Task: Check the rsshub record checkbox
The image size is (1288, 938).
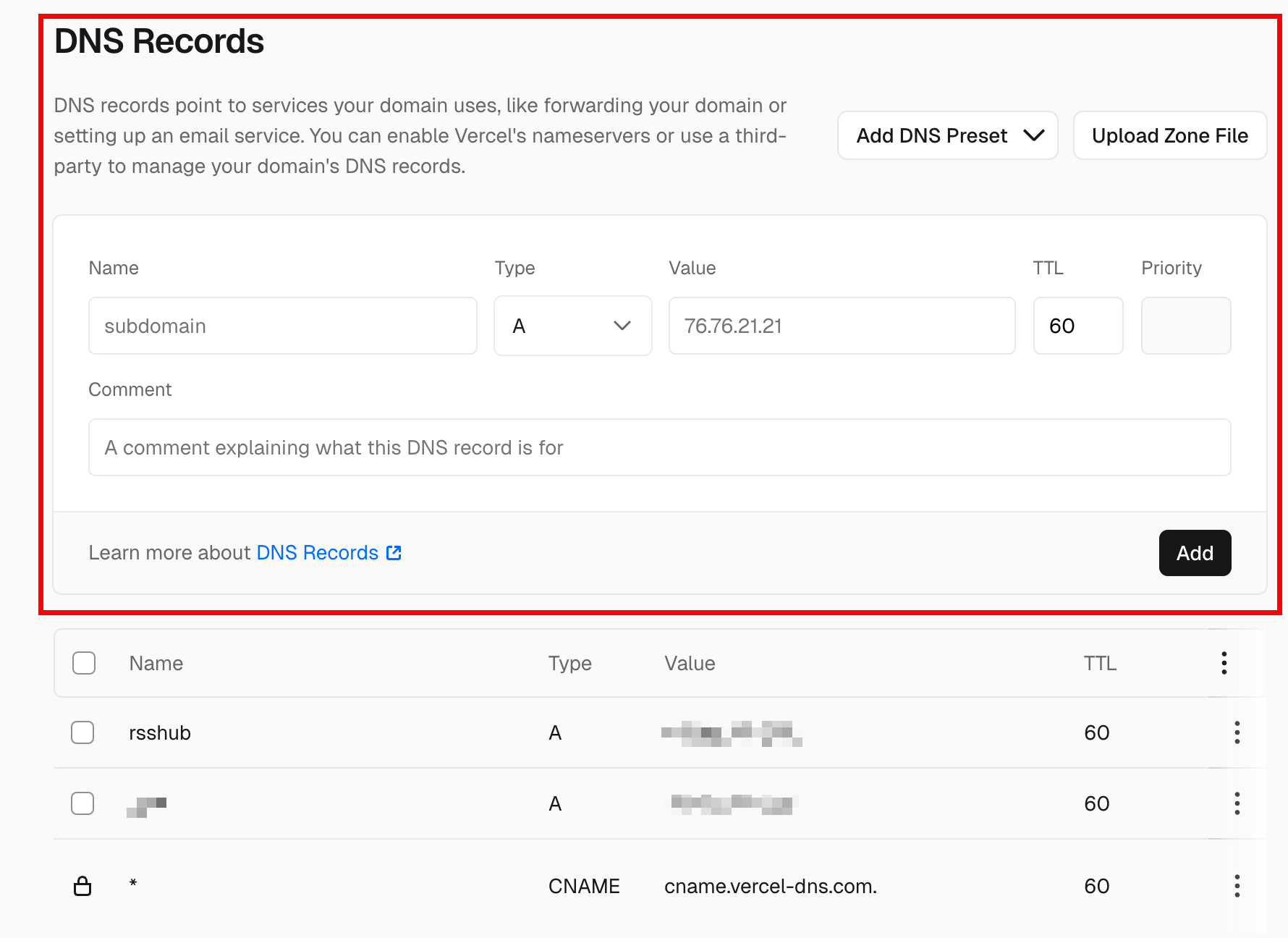Action: click(x=82, y=732)
